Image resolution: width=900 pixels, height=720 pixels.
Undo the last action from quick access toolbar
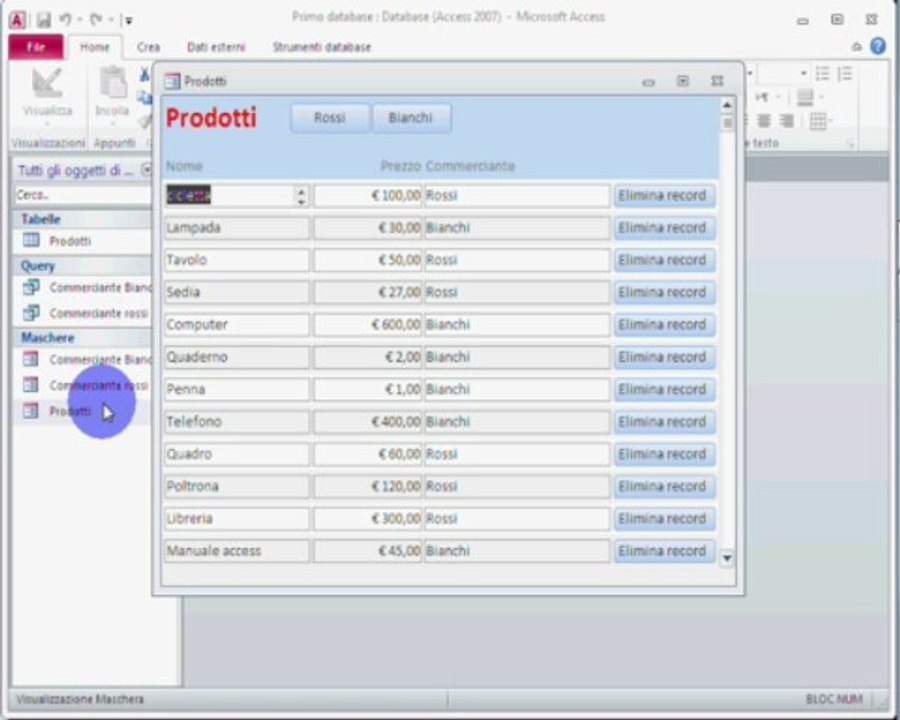click(x=65, y=20)
